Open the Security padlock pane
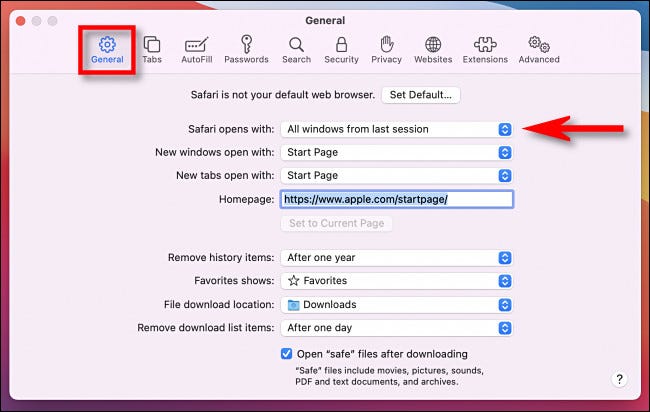The height and width of the screenshot is (412, 650). (341, 50)
